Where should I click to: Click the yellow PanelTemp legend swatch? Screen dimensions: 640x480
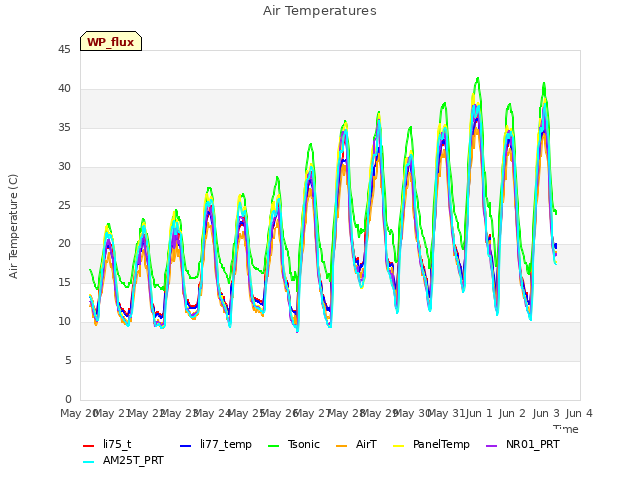pos(399,446)
